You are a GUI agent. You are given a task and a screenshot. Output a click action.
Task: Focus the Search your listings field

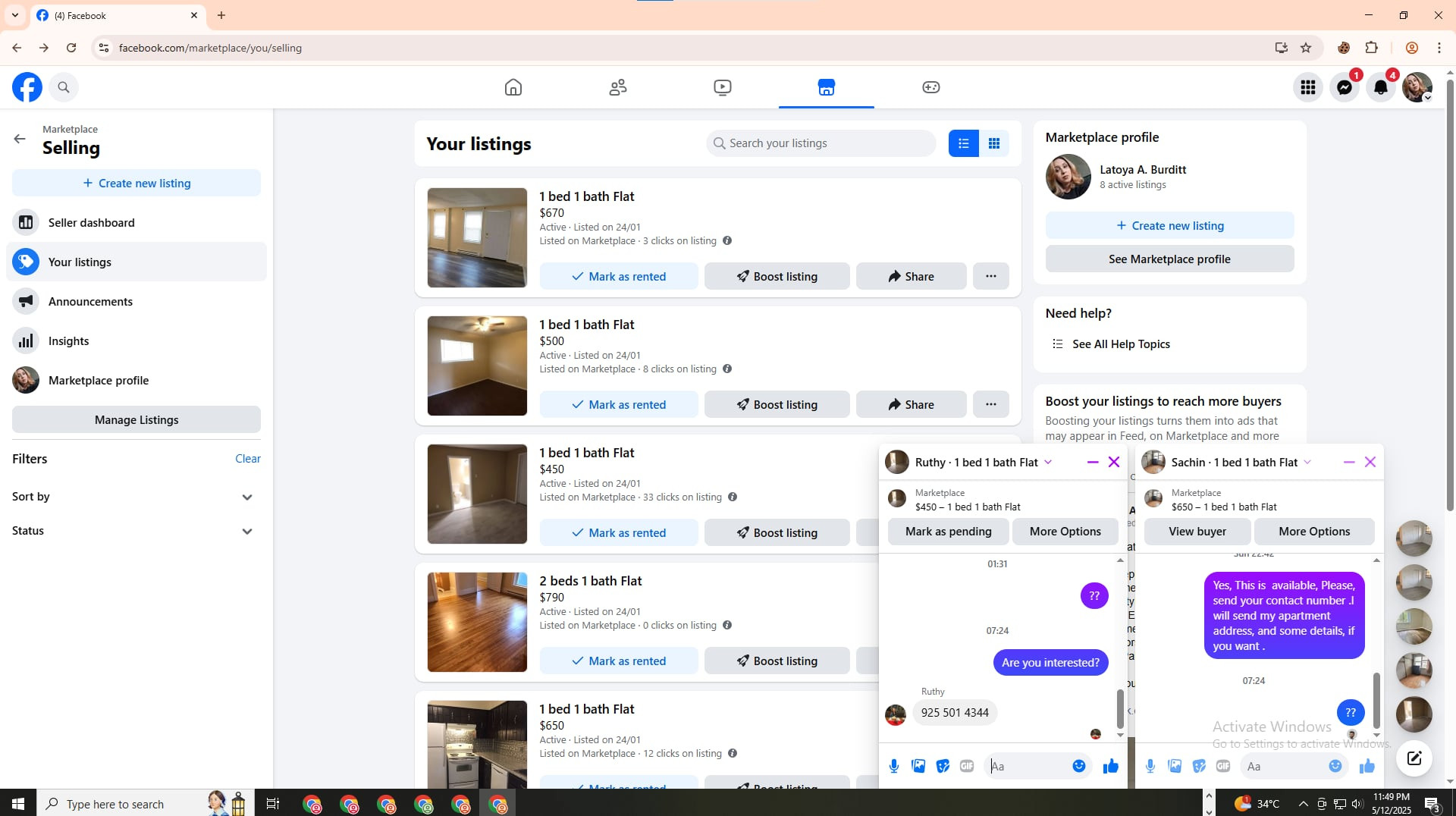(821, 143)
